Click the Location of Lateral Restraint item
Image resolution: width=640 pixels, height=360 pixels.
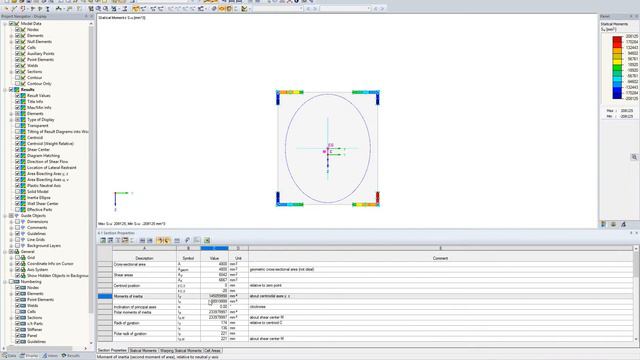coord(51,168)
